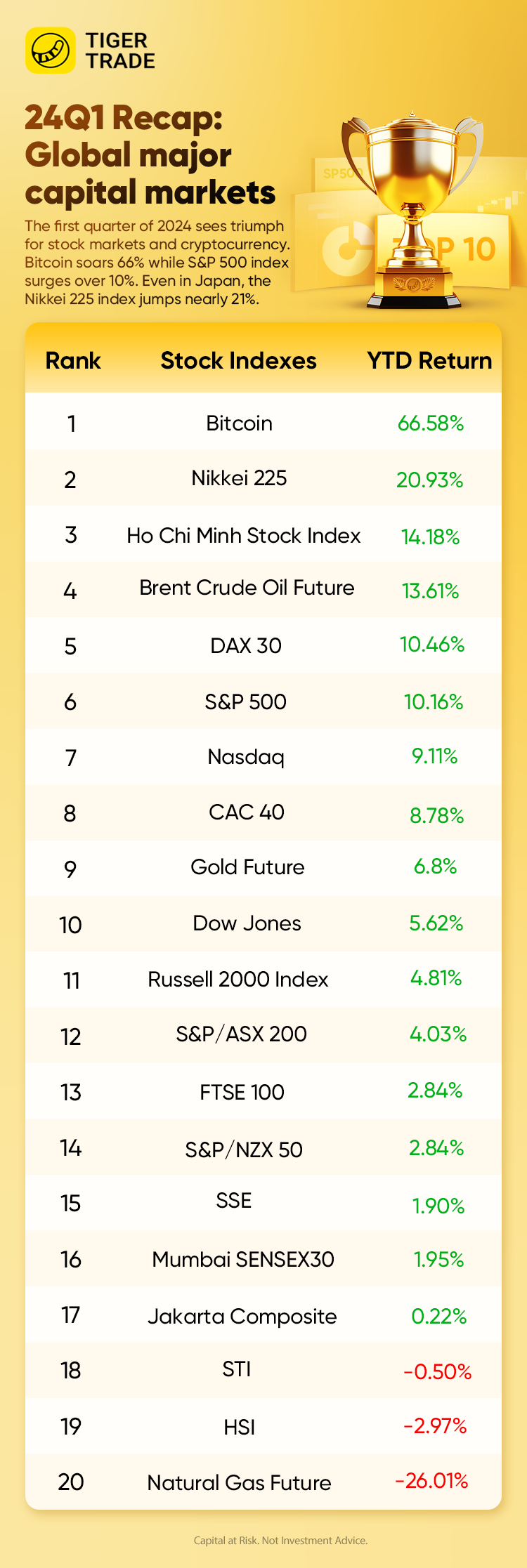Click the HSI negative return value

coord(435,1426)
